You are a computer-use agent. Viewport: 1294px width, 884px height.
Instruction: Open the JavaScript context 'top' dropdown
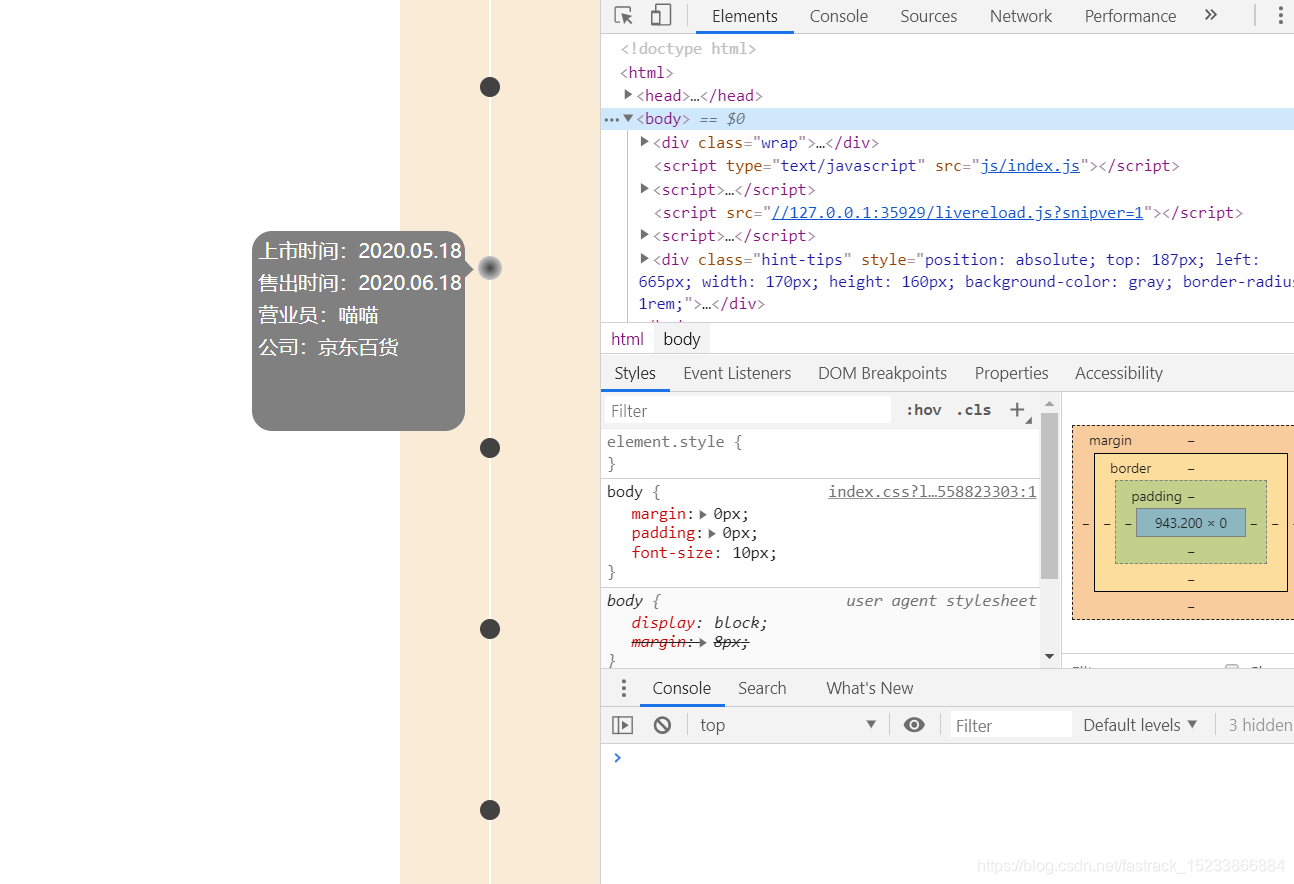point(788,725)
